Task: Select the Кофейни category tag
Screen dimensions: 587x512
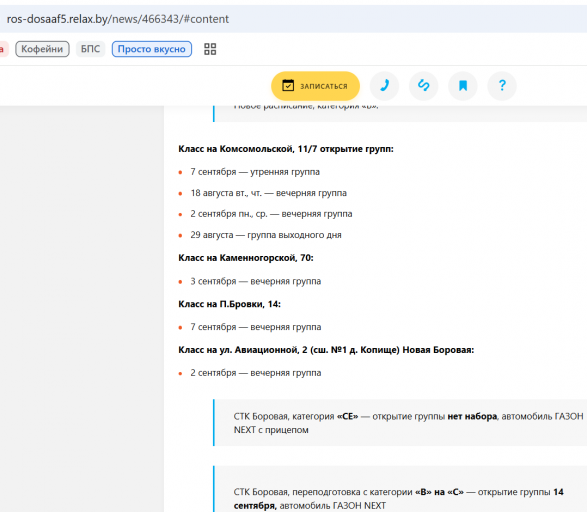Action: (42, 49)
